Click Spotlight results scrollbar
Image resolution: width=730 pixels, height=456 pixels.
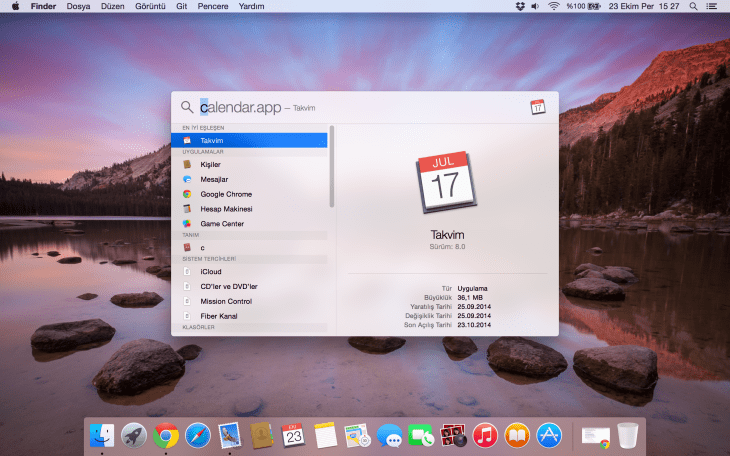tap(332, 166)
